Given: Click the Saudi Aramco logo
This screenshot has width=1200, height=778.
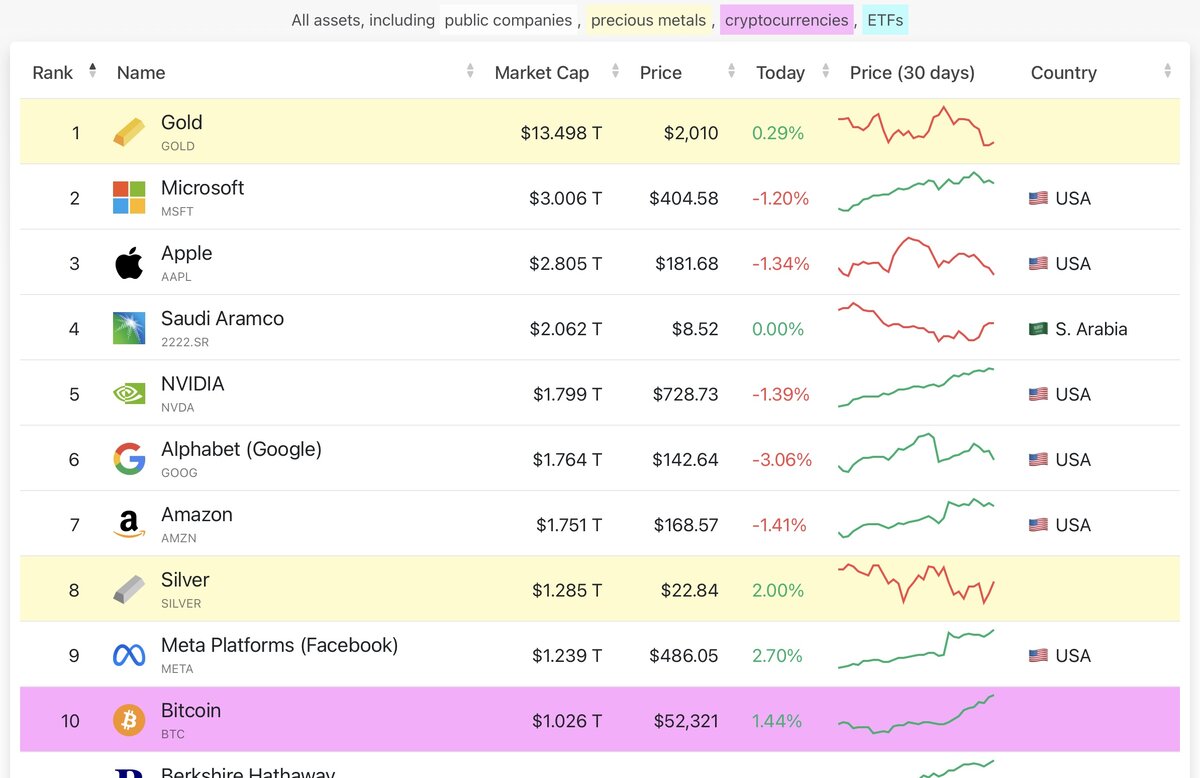Looking at the screenshot, I should [129, 329].
